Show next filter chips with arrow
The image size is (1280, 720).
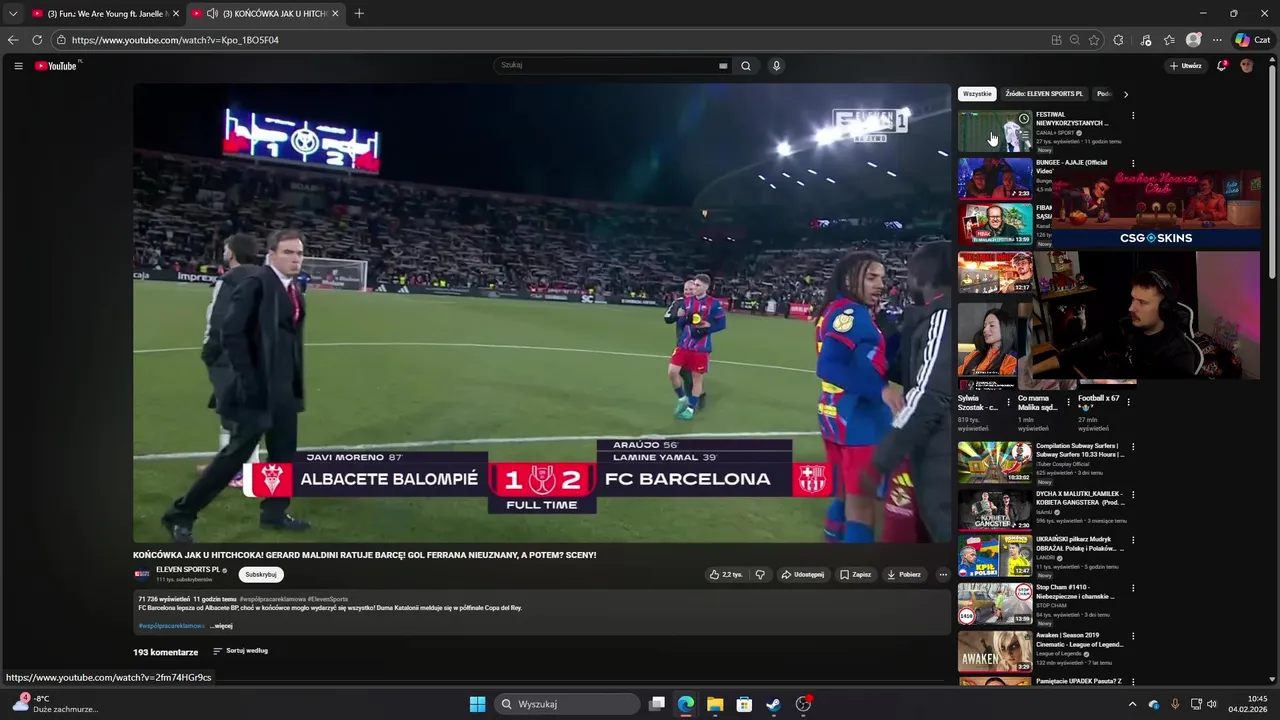tap(1125, 94)
